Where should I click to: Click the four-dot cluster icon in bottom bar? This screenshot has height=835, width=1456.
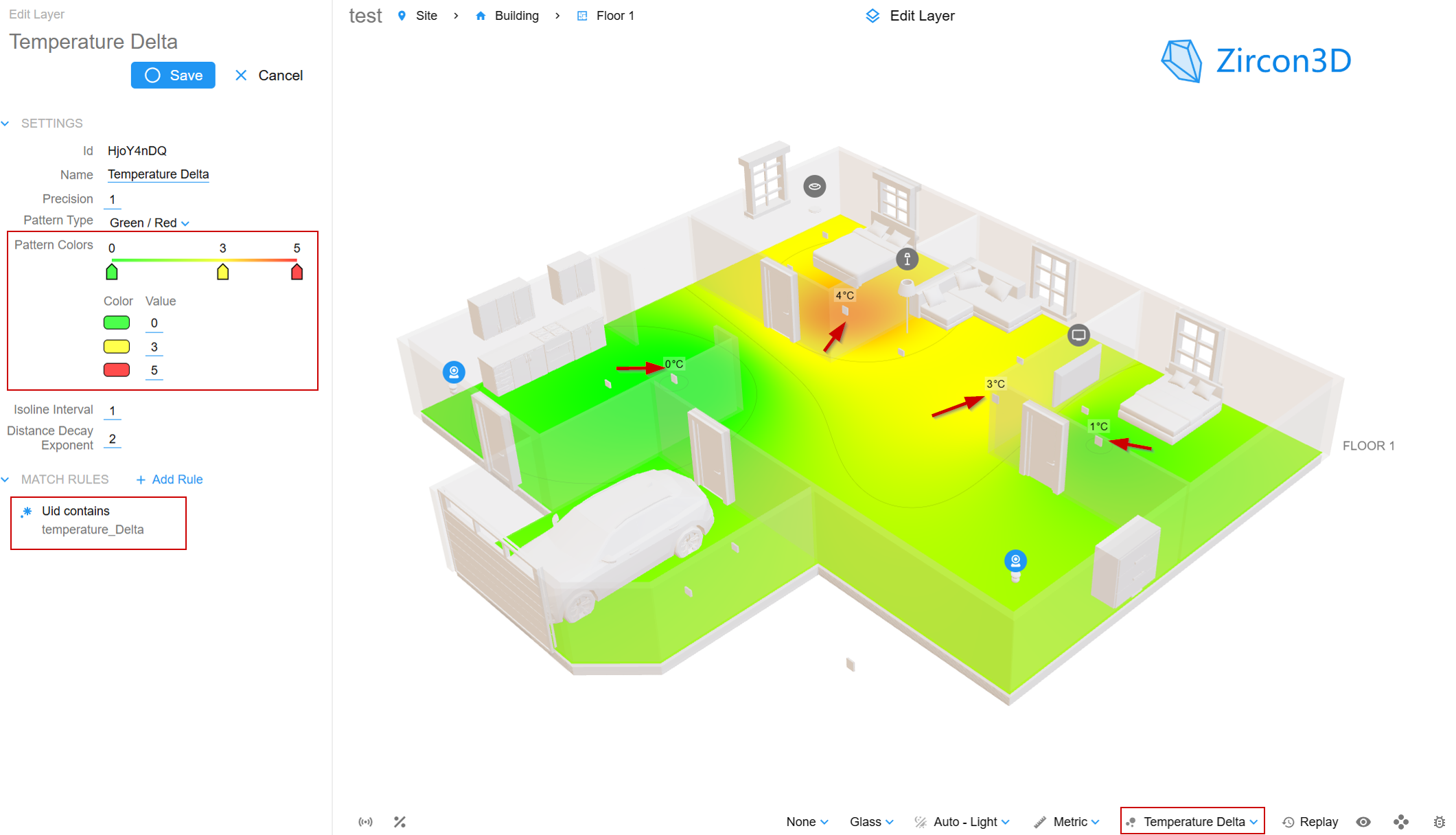pyautogui.click(x=1400, y=822)
